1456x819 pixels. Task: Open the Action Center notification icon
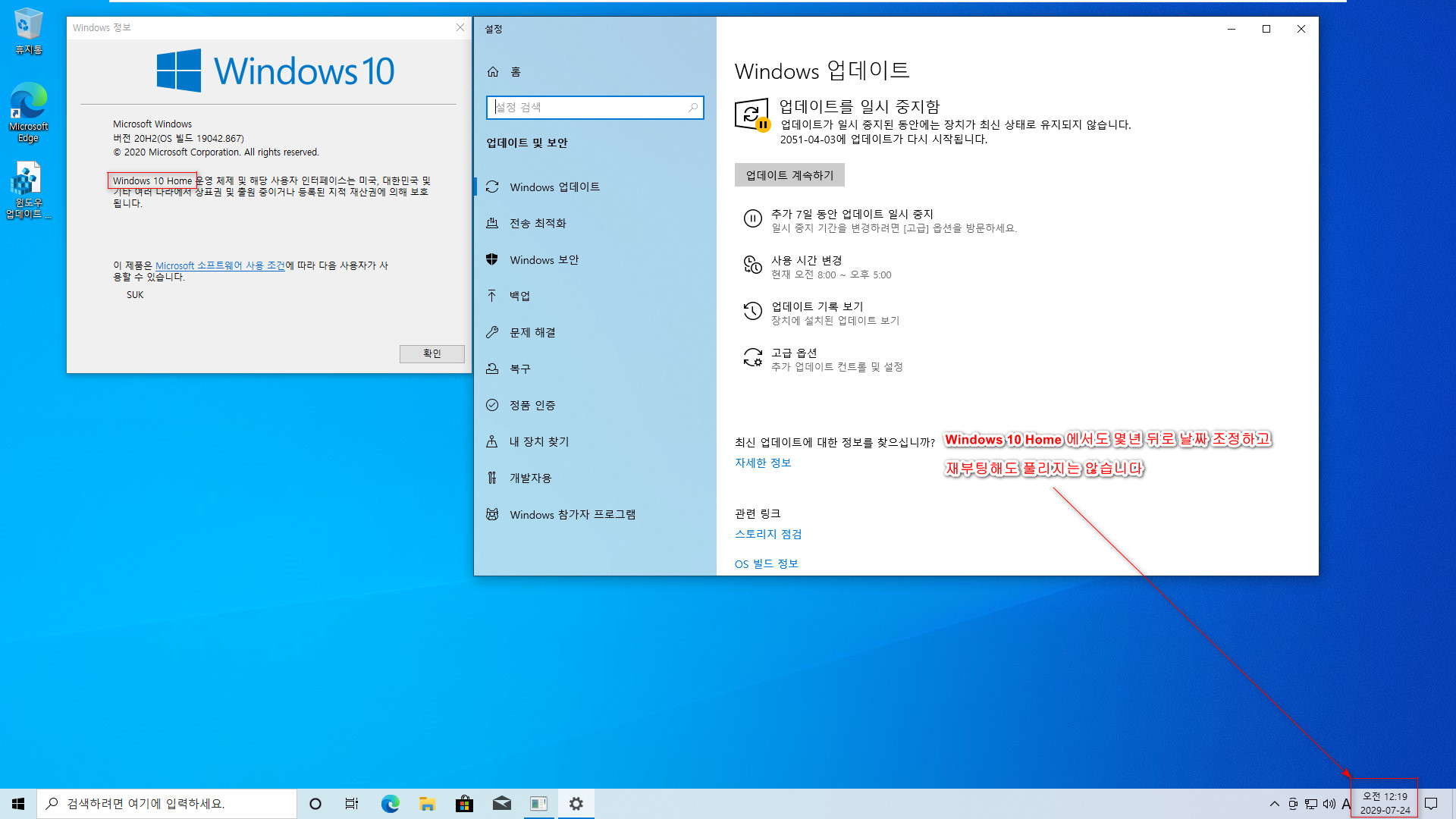tap(1431, 804)
